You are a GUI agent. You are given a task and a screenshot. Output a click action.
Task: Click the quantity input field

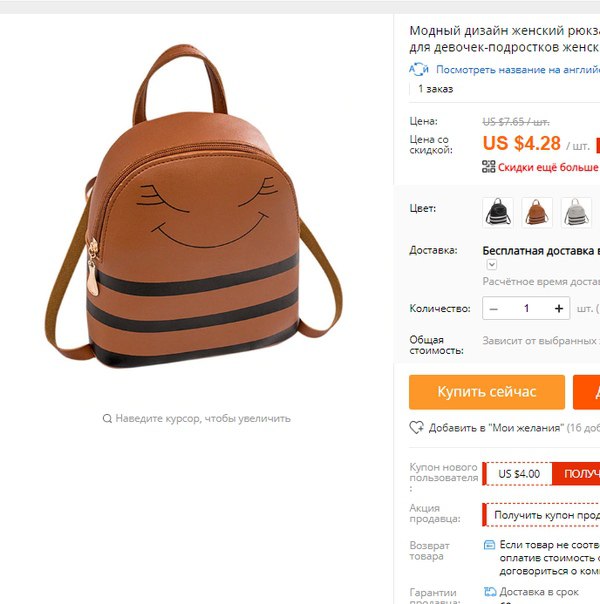click(526, 309)
